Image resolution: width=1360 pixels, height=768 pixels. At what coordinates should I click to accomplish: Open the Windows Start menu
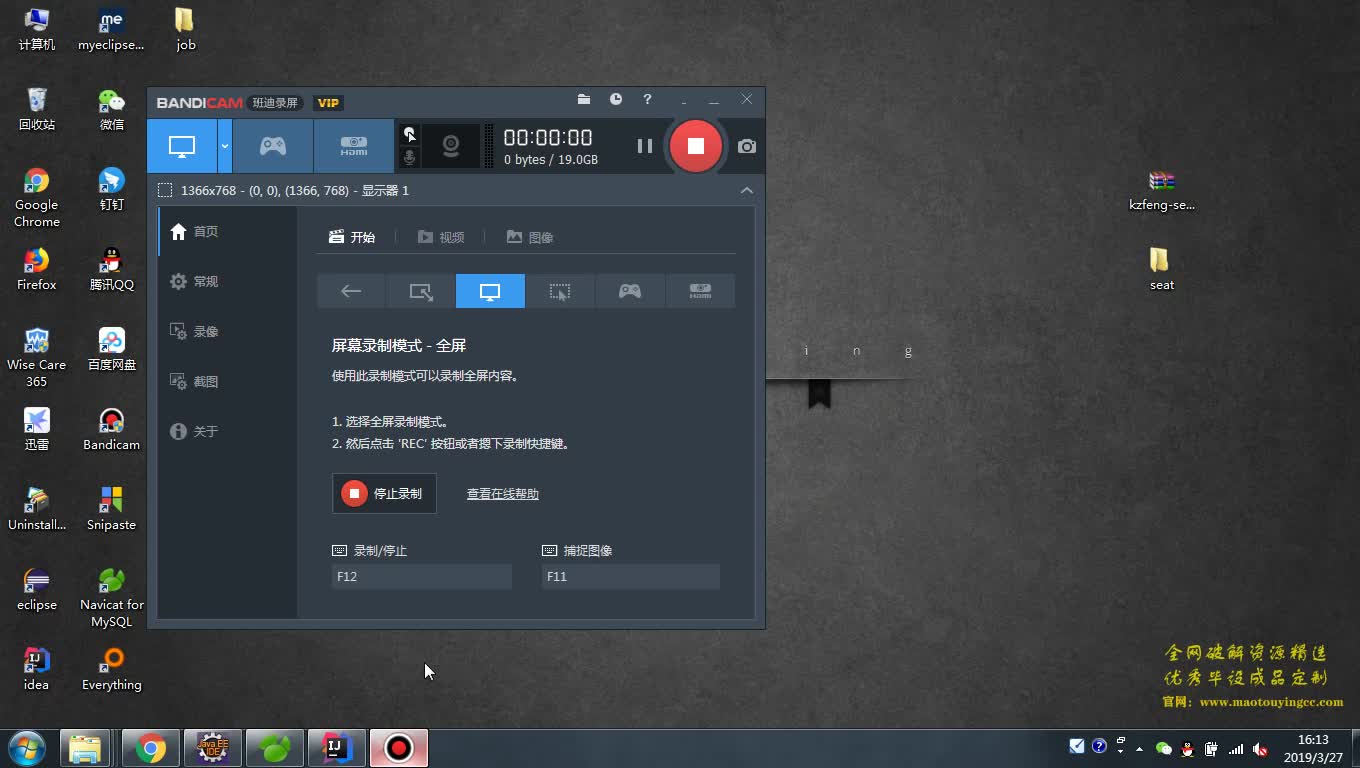[26, 748]
